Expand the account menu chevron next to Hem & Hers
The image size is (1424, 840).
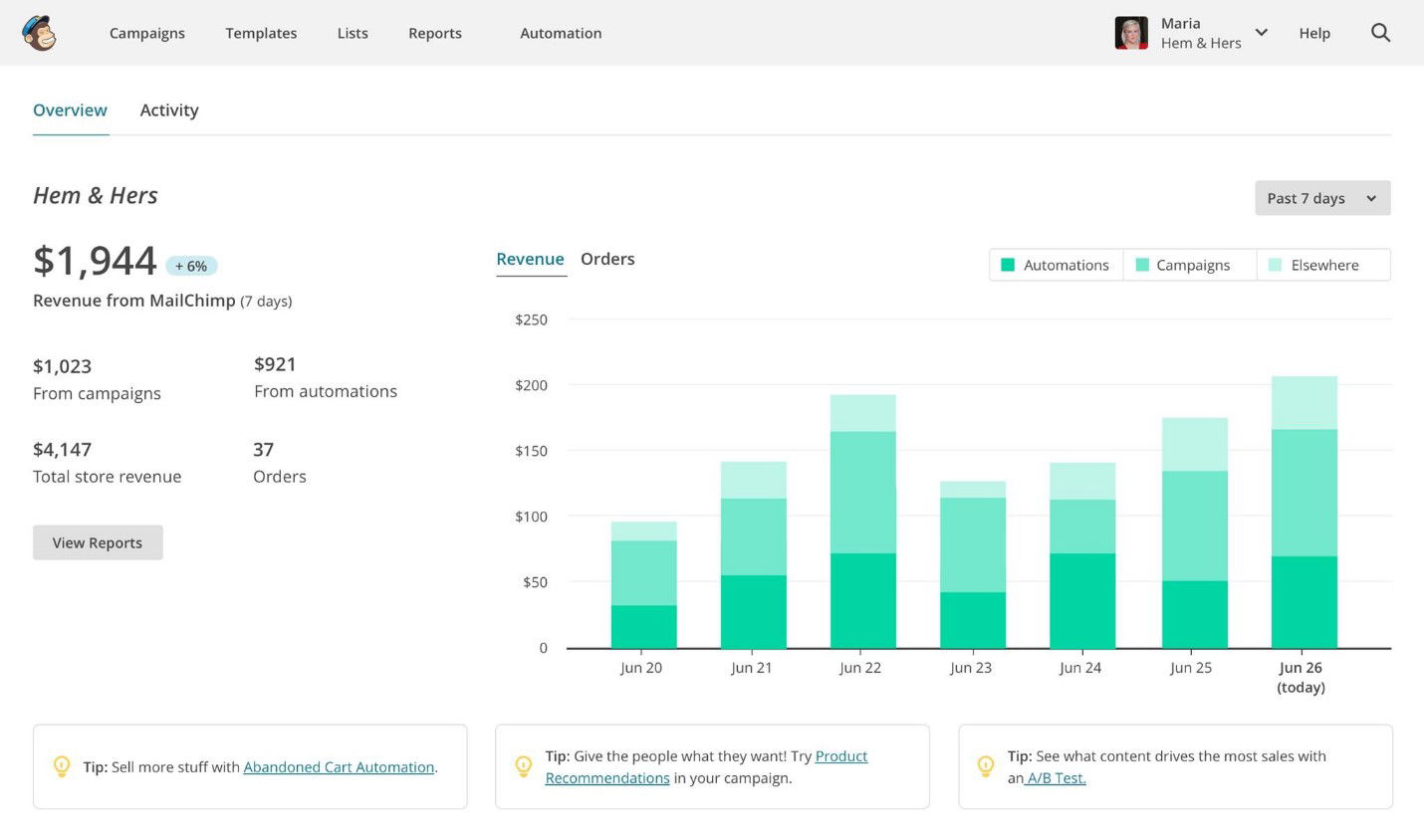coord(1262,32)
